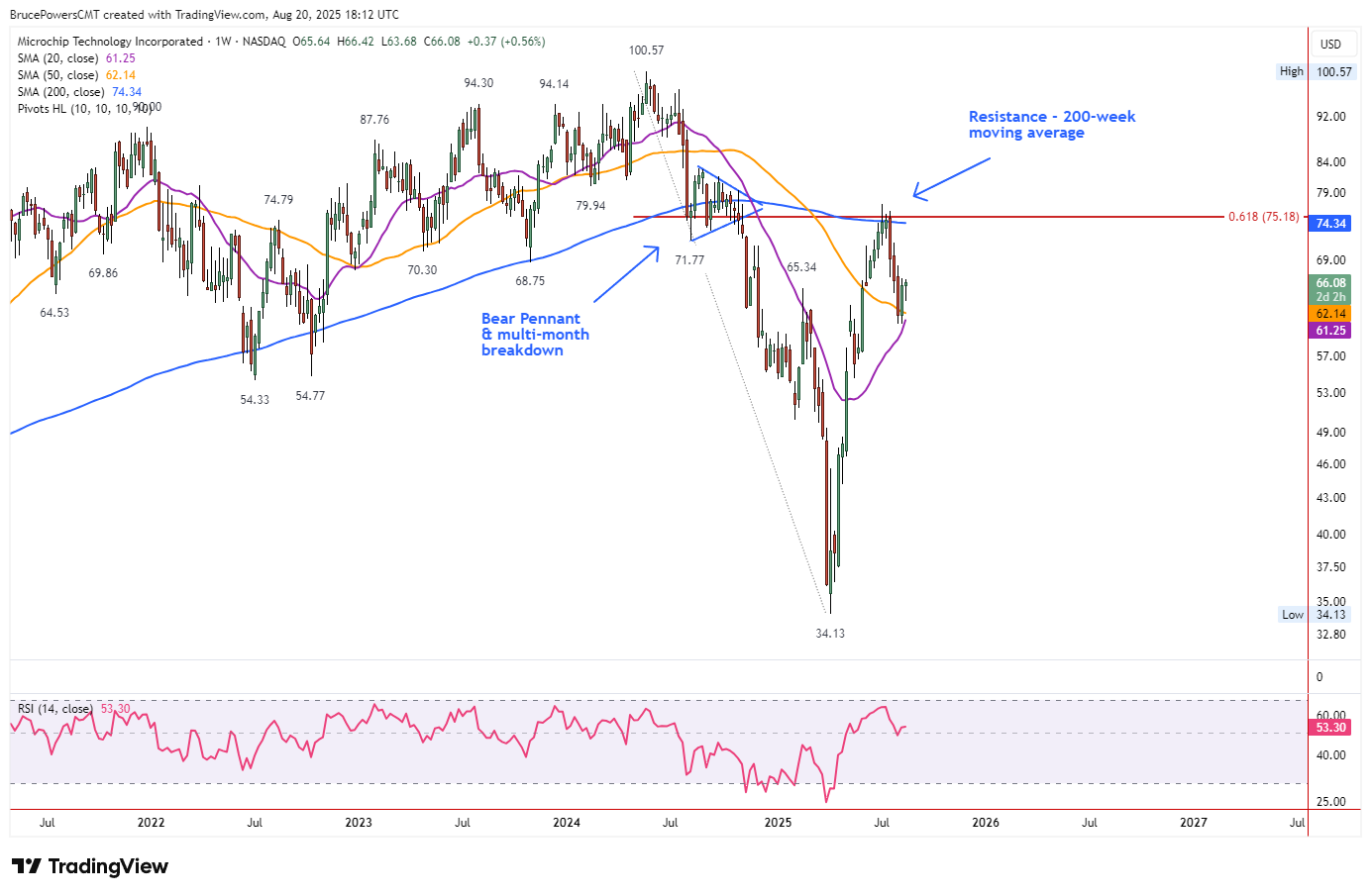Image resolution: width=1371 pixels, height=896 pixels.
Task: Click the 87.76 pivot label
Action: click(x=374, y=120)
